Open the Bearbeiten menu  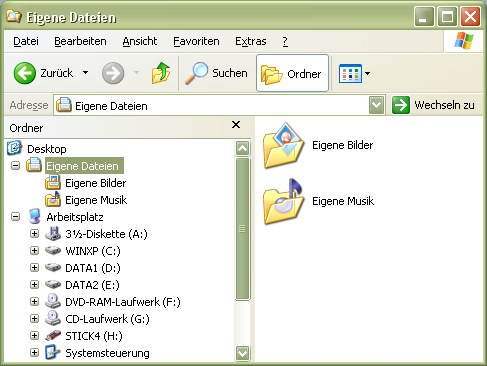[80, 41]
